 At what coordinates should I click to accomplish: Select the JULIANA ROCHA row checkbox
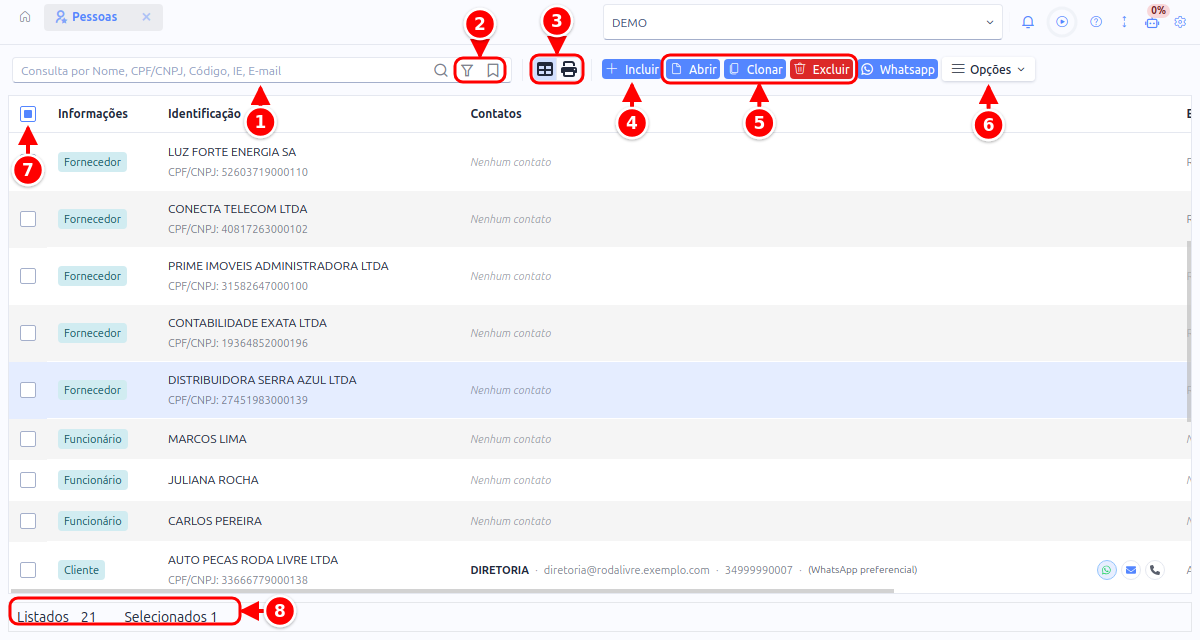pyautogui.click(x=28, y=480)
